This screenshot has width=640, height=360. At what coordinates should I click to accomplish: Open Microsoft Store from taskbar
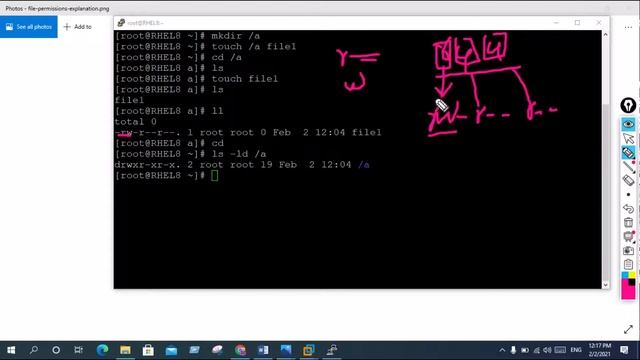(x=148, y=350)
